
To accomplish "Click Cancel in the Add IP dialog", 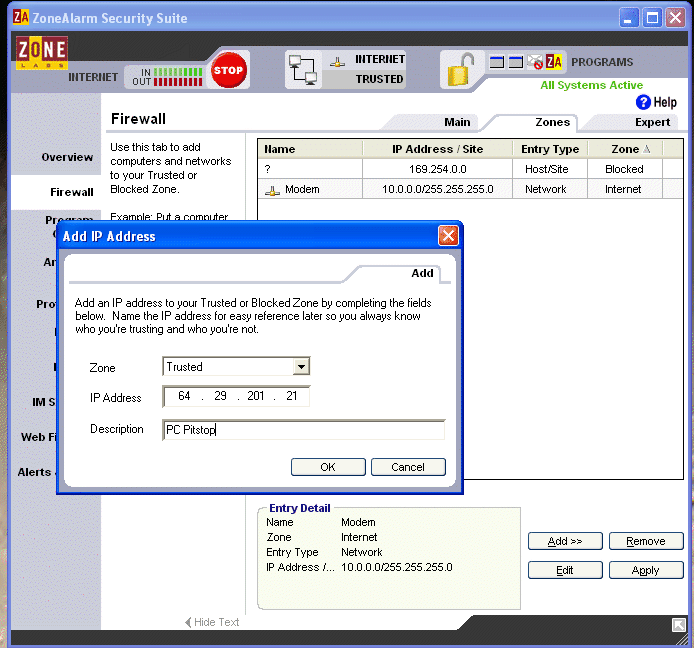I will click(408, 467).
